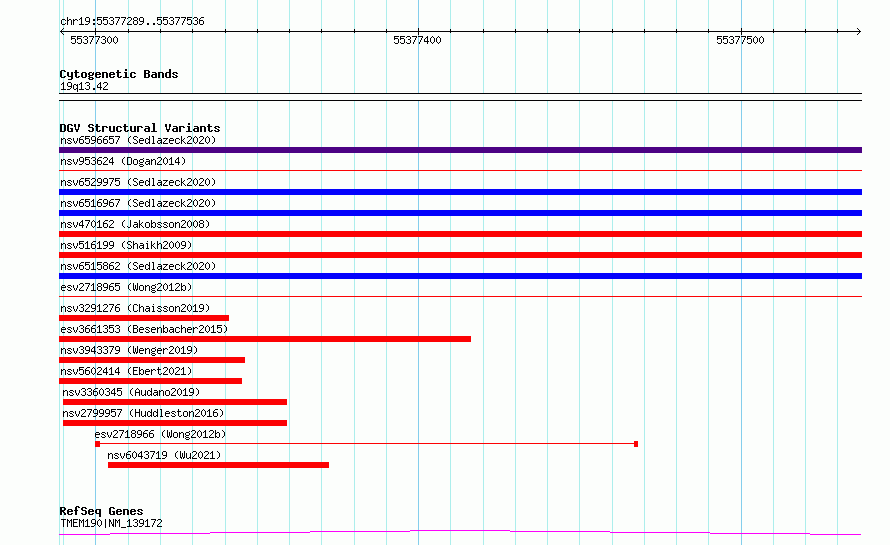Click the red bar of nsv516199
This screenshot has height=545, width=890.
point(460,255)
